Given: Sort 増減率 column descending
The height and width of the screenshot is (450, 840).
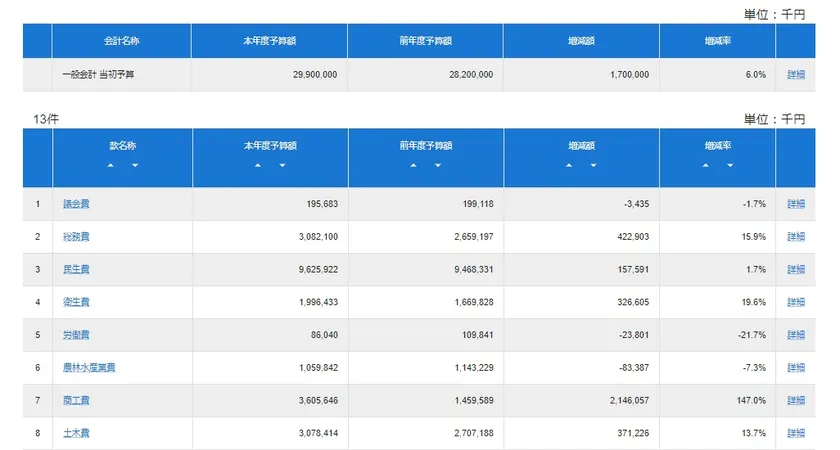Looking at the screenshot, I should point(730,165).
